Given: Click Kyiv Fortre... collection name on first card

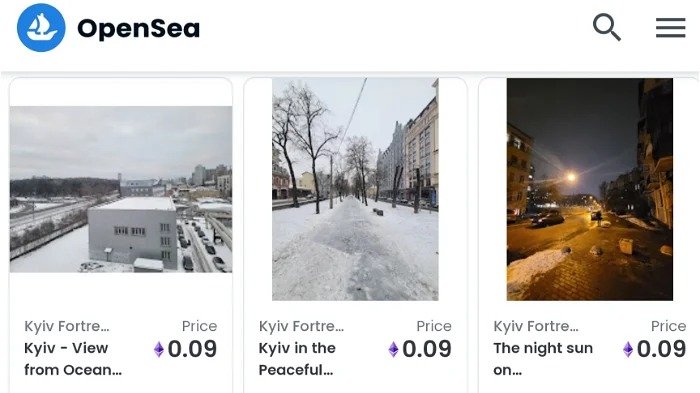Looking at the screenshot, I should pos(67,326).
